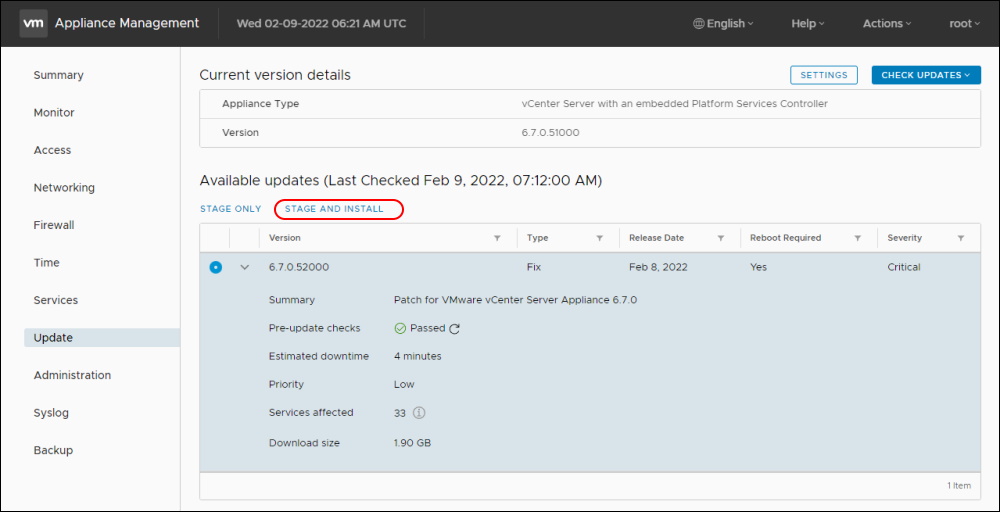Click the Critical severity cell
This screenshot has width=1000, height=512.
click(904, 268)
